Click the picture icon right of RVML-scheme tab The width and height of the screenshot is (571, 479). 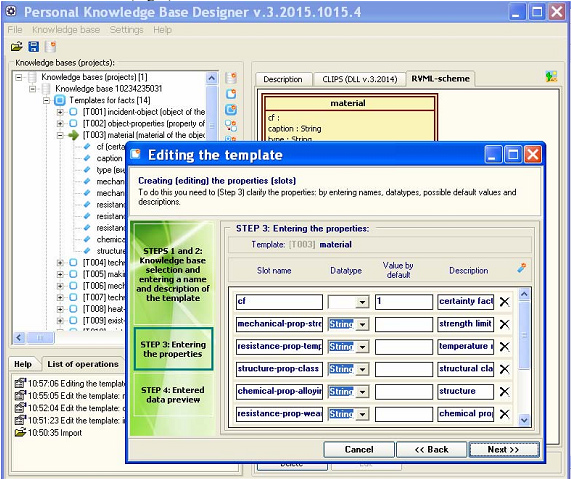[551, 76]
